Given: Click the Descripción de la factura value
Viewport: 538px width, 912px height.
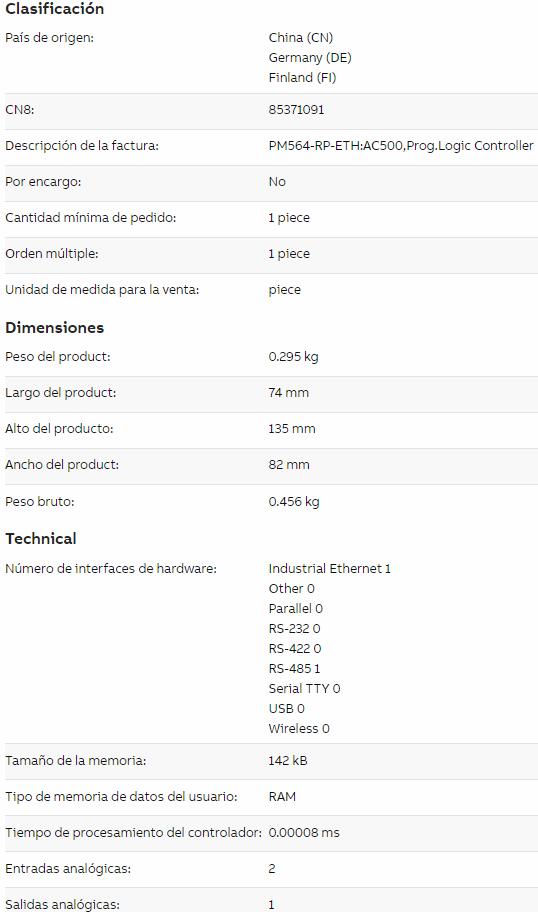Looking at the screenshot, I should (401, 146).
